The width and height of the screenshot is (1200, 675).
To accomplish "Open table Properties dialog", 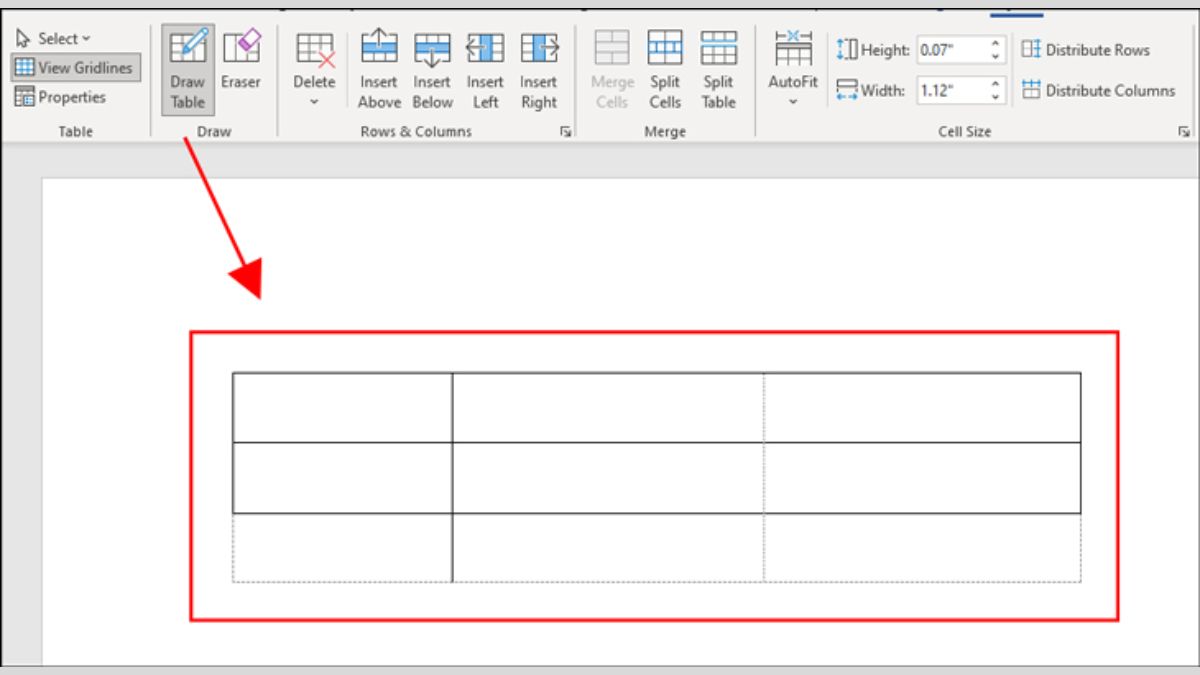I will [61, 97].
